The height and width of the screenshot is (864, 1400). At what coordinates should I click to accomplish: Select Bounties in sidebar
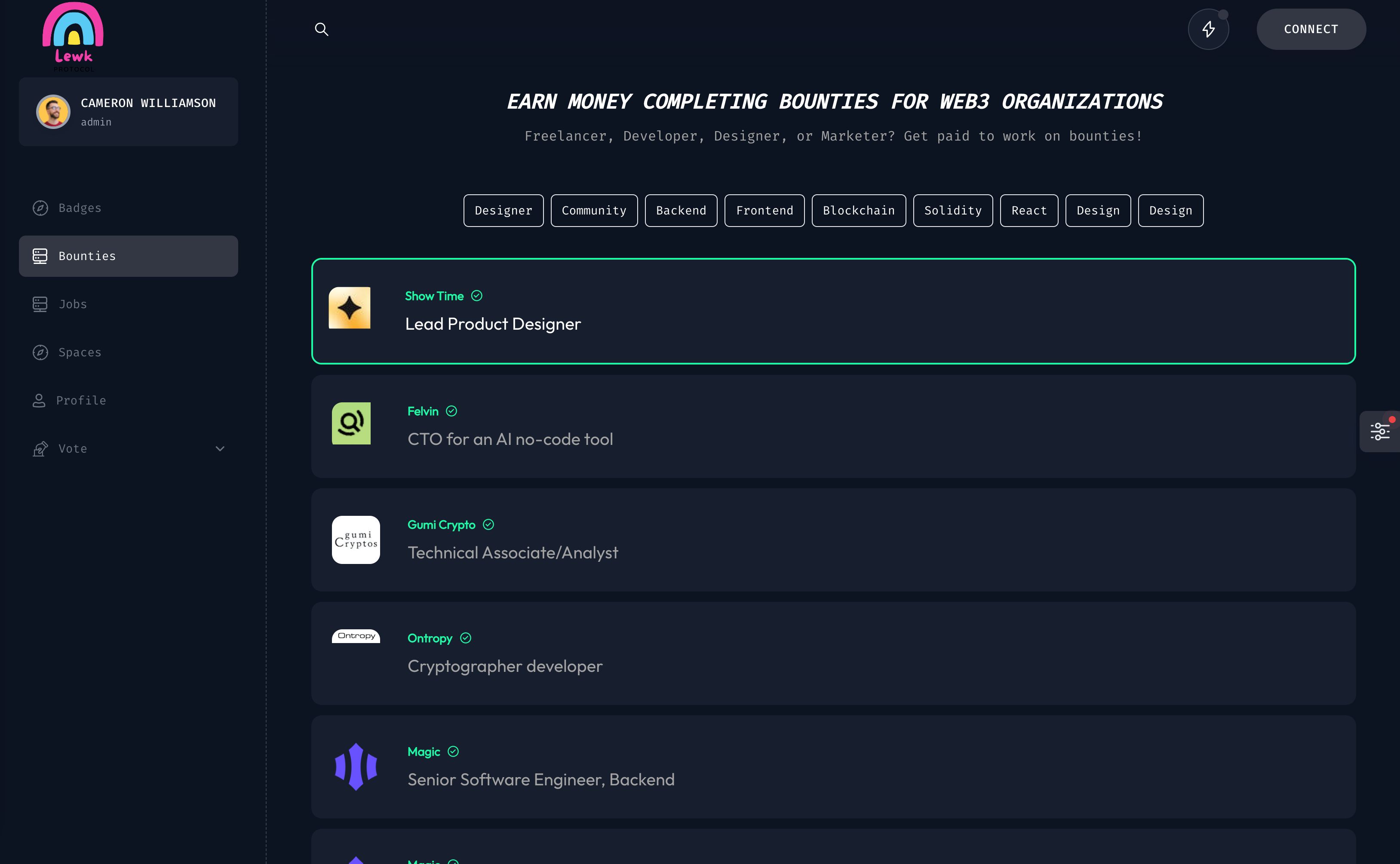click(x=129, y=256)
